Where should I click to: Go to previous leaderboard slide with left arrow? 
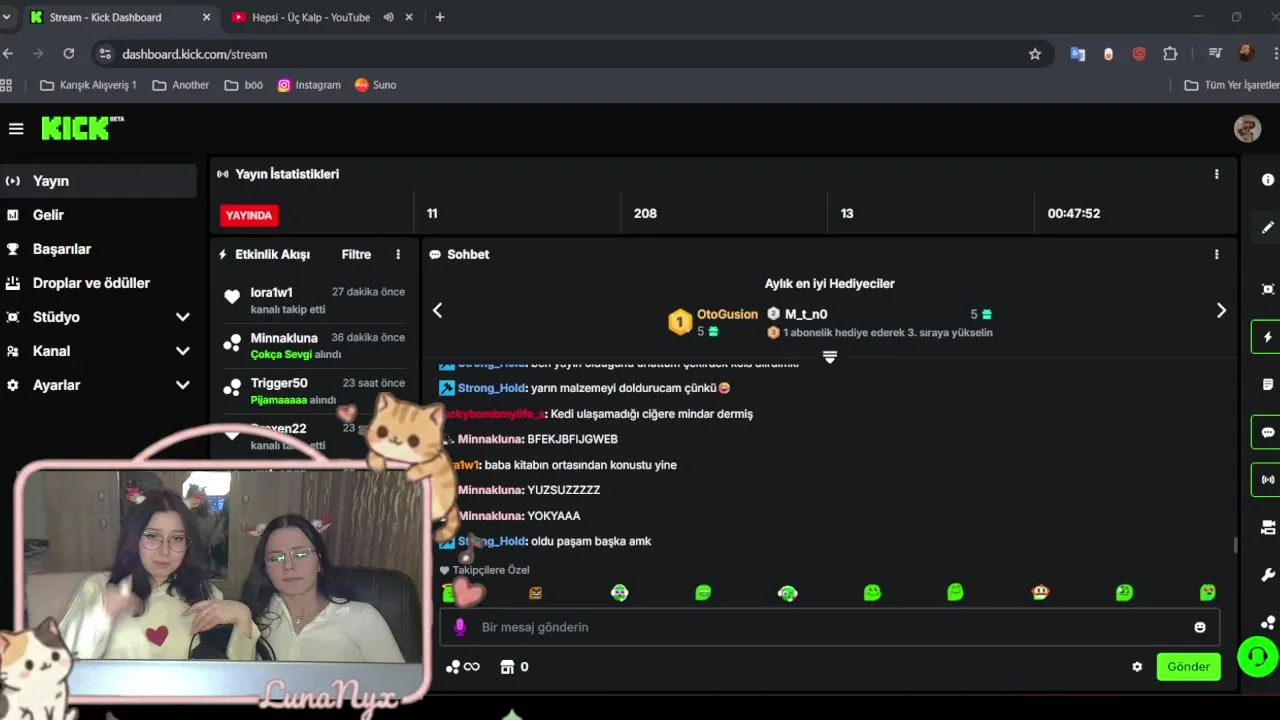[x=437, y=310]
